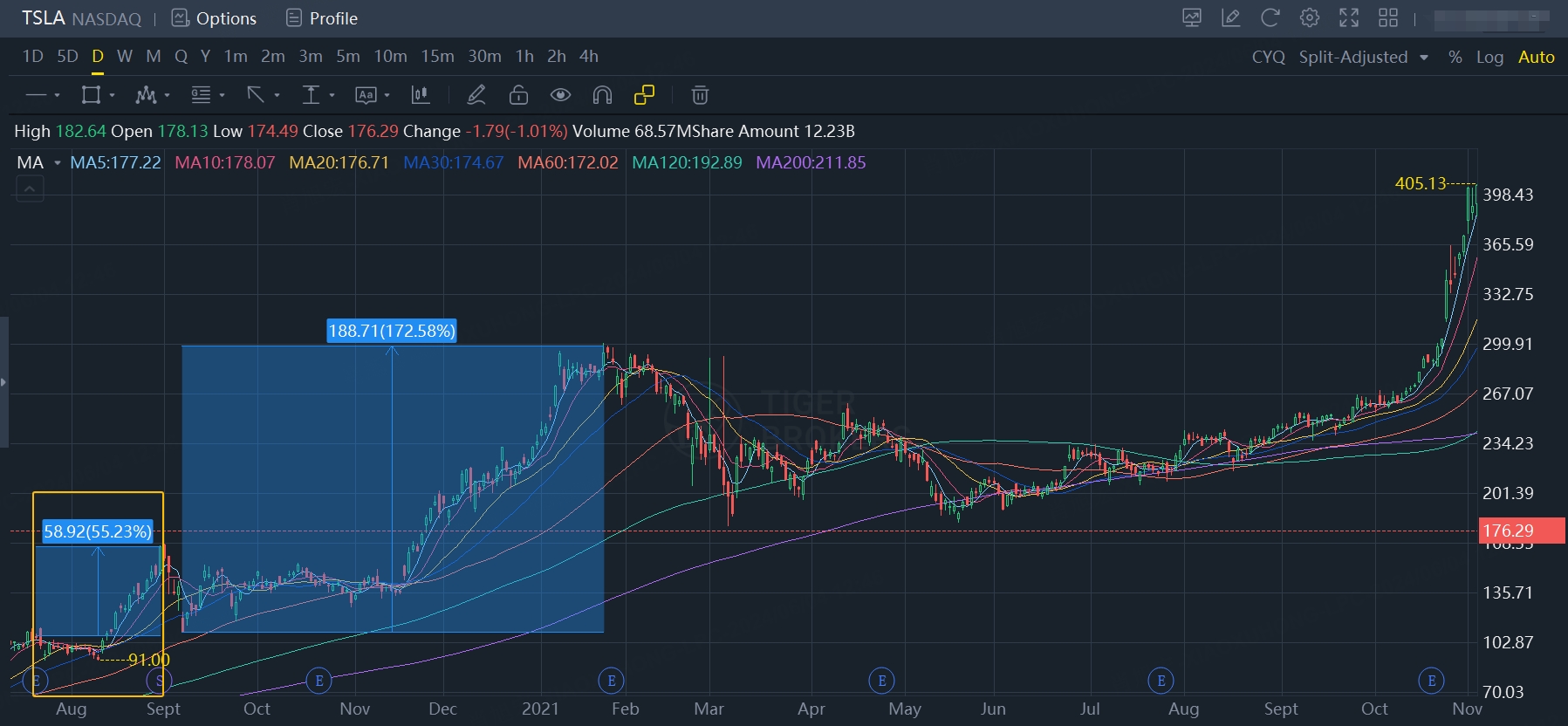Open the company Profile page
This screenshot has width=1568, height=726.
coord(322,18)
